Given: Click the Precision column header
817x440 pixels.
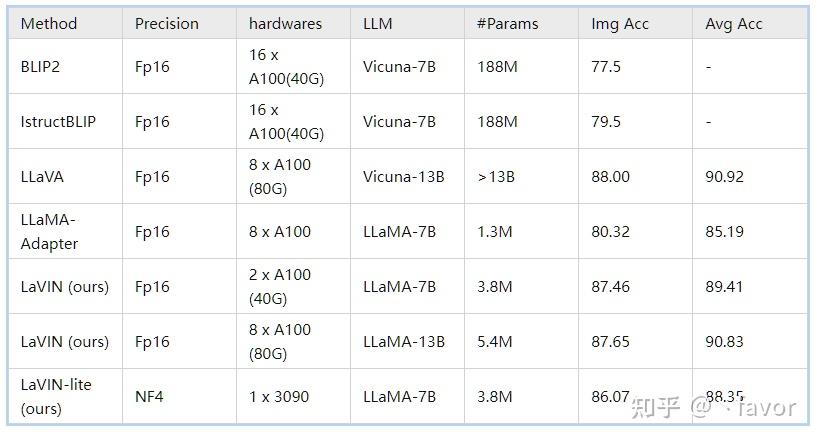Looking at the screenshot, I should coord(167,24).
